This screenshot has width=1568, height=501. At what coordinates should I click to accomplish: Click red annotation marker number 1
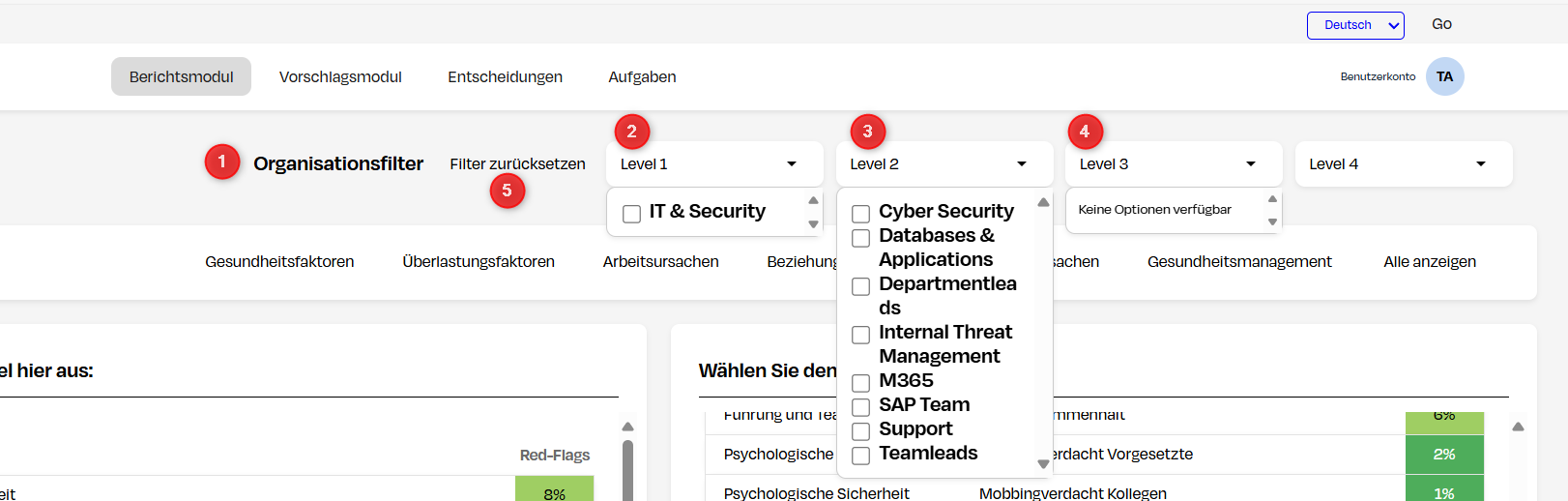[221, 162]
